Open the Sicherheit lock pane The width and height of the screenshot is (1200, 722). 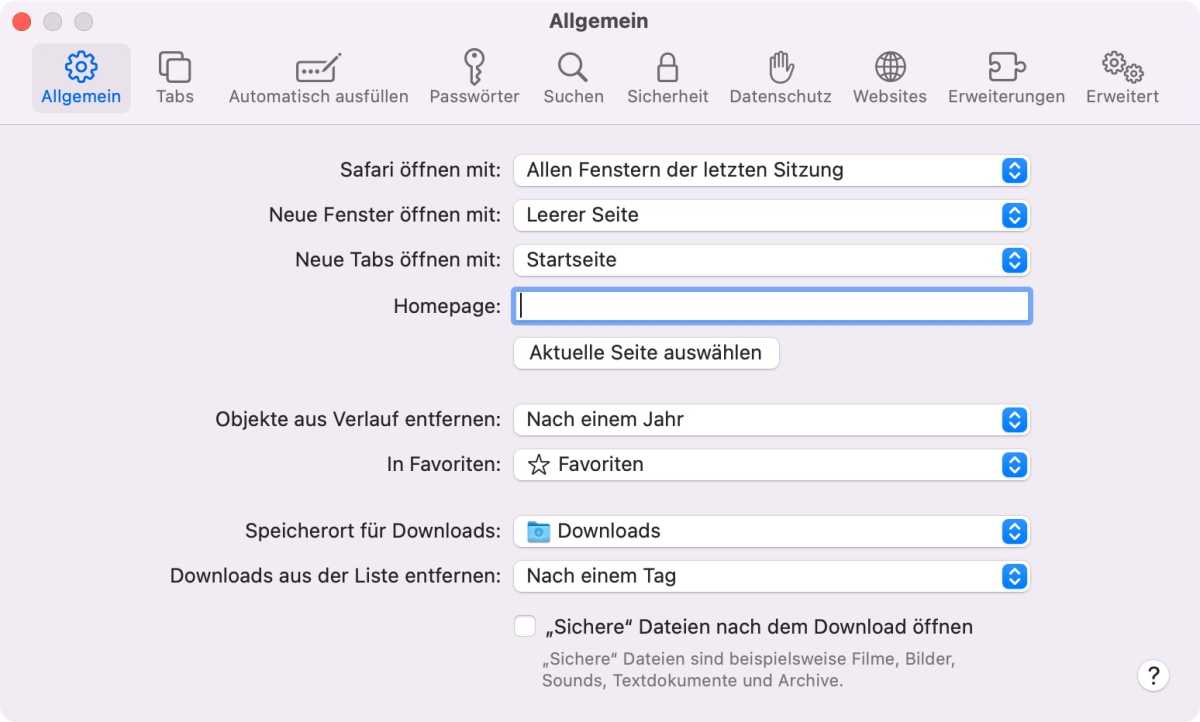point(667,78)
